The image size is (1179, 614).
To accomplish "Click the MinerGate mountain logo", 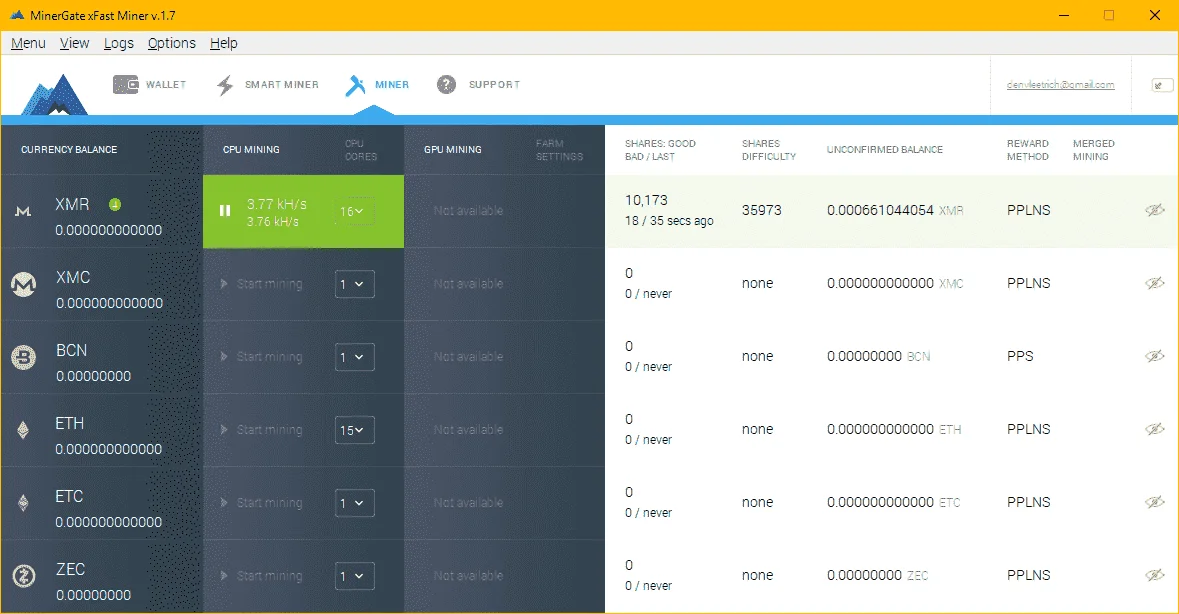I will coord(55,95).
